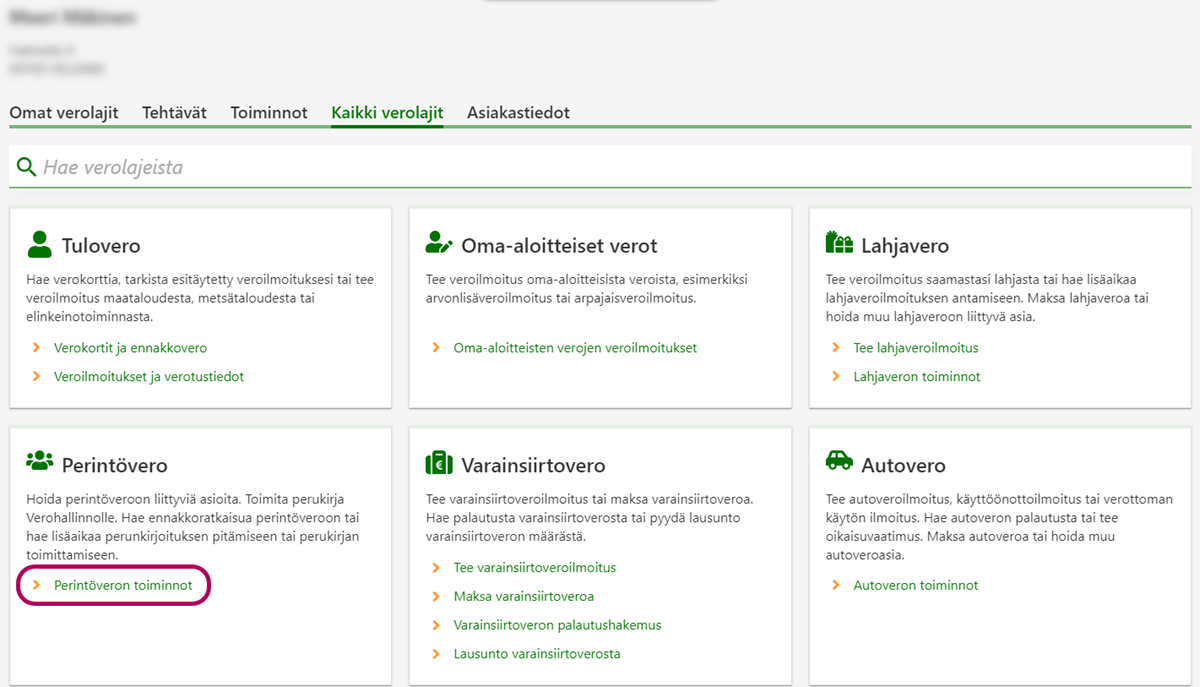Viewport: 1200px width, 687px height.
Task: Select the Toiminnot tab
Action: 269,113
